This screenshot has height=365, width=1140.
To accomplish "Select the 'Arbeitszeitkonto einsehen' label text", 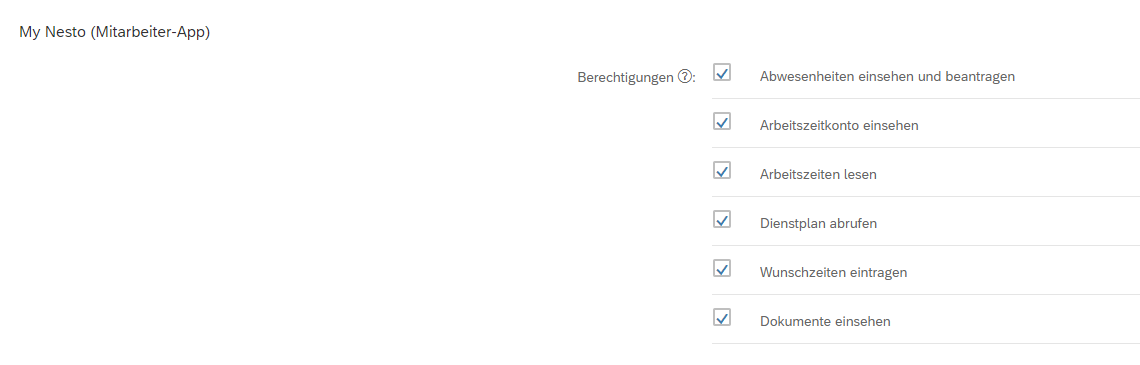I will point(839,125).
